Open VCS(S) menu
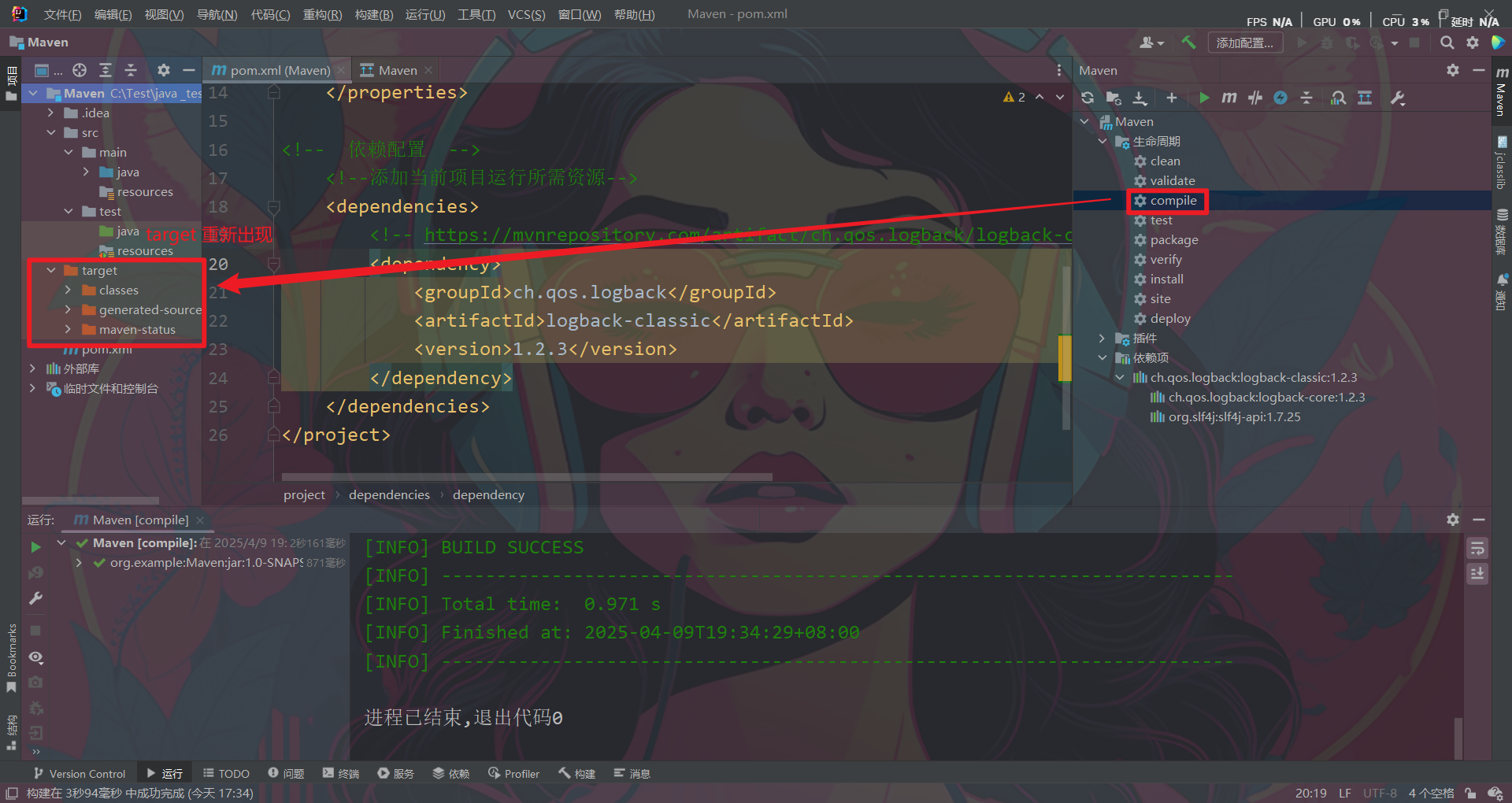This screenshot has width=1512, height=803. point(526,14)
